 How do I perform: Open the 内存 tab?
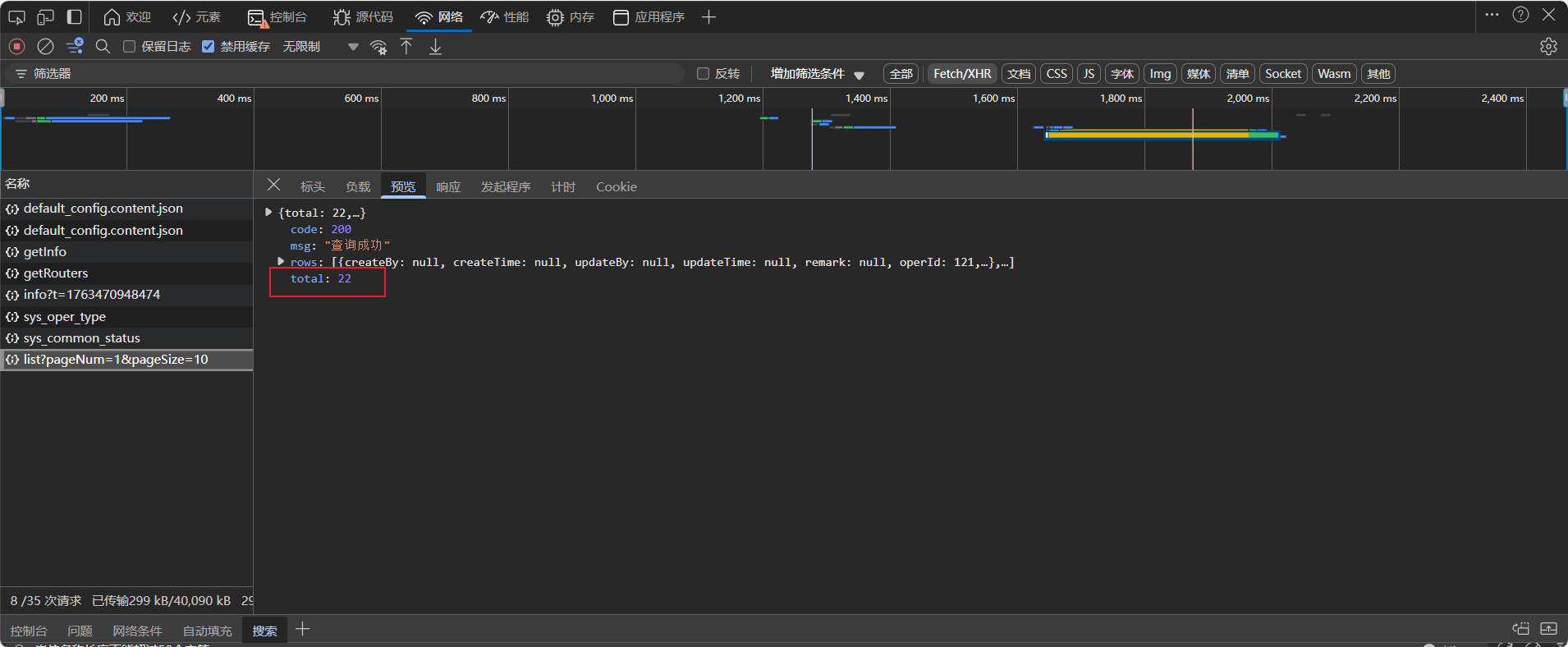[x=571, y=16]
